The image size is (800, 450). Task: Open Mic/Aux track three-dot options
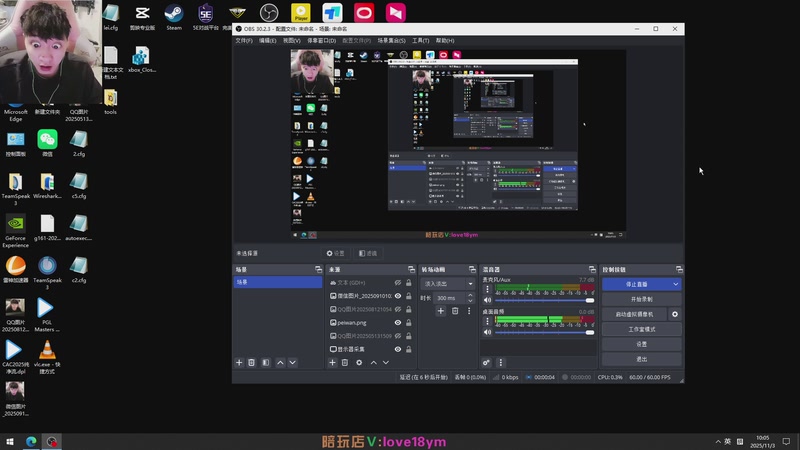487,289
